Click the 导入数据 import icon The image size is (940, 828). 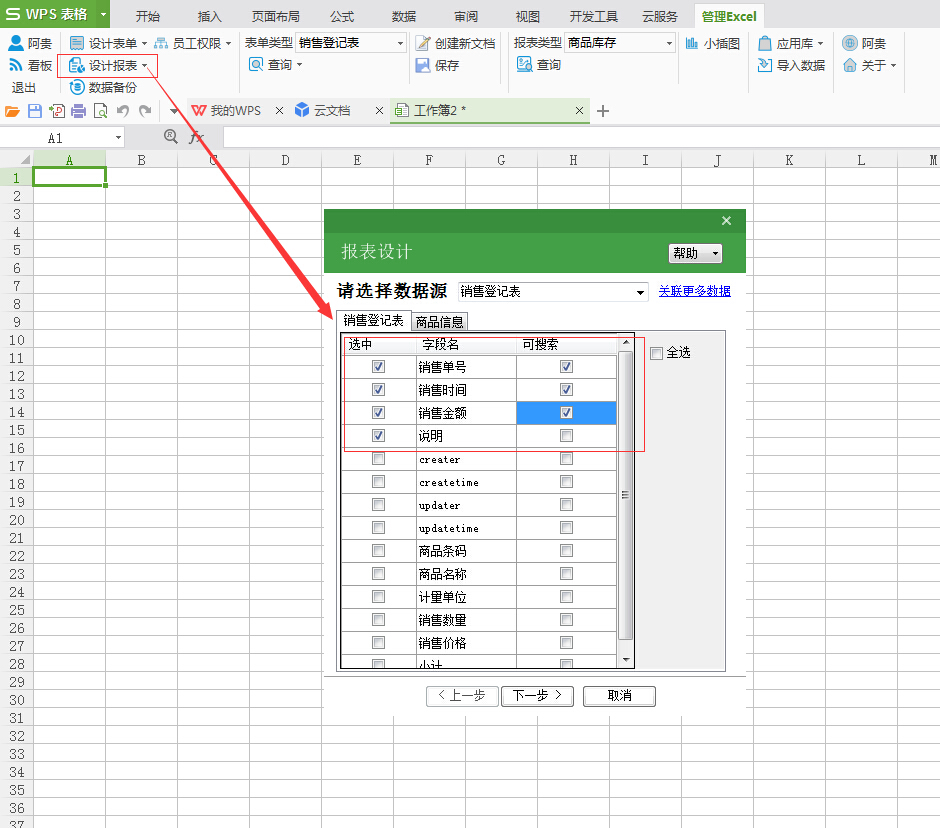coord(764,65)
